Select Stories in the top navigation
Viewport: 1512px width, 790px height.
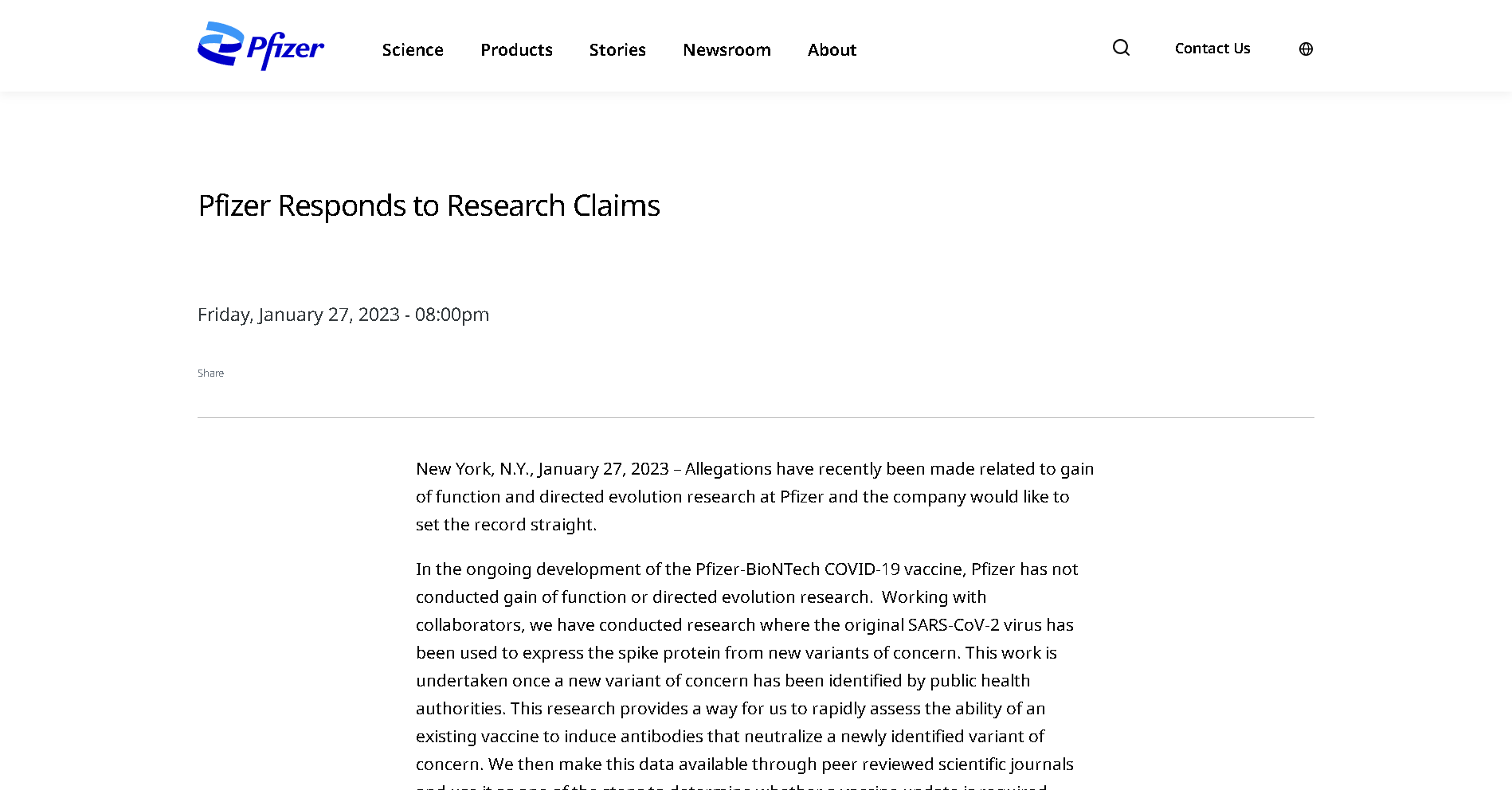tap(617, 50)
